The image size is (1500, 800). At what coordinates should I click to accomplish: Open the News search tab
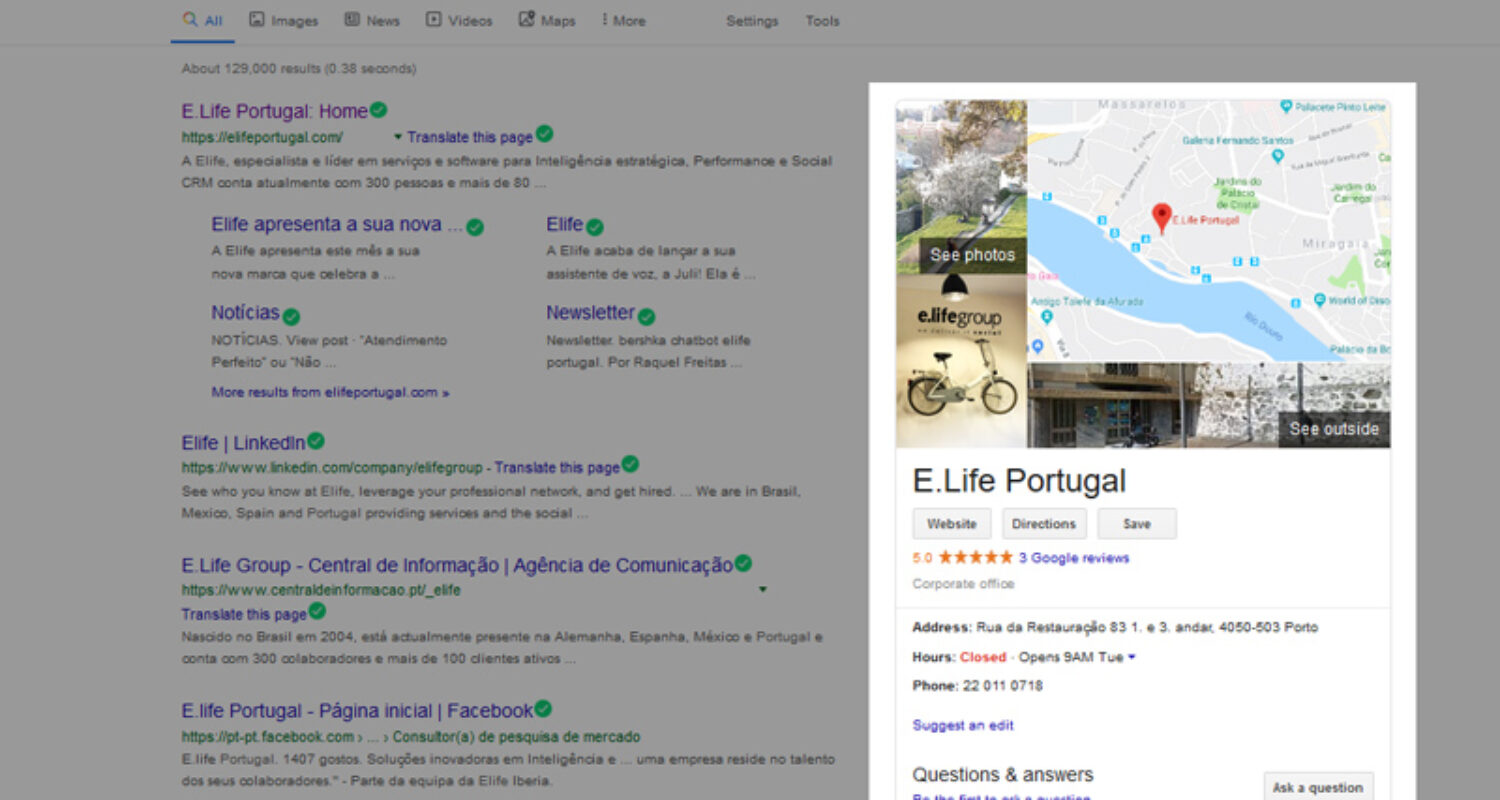[x=371, y=20]
